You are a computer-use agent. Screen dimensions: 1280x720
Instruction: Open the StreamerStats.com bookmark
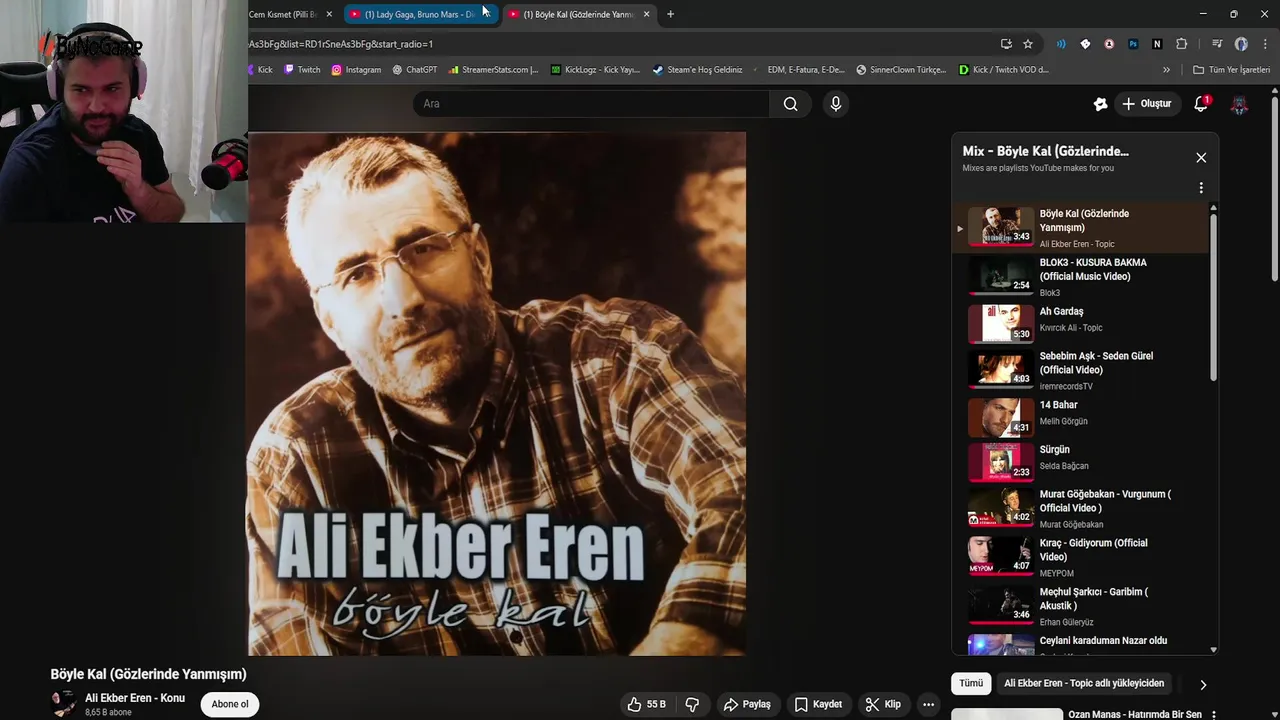point(494,70)
